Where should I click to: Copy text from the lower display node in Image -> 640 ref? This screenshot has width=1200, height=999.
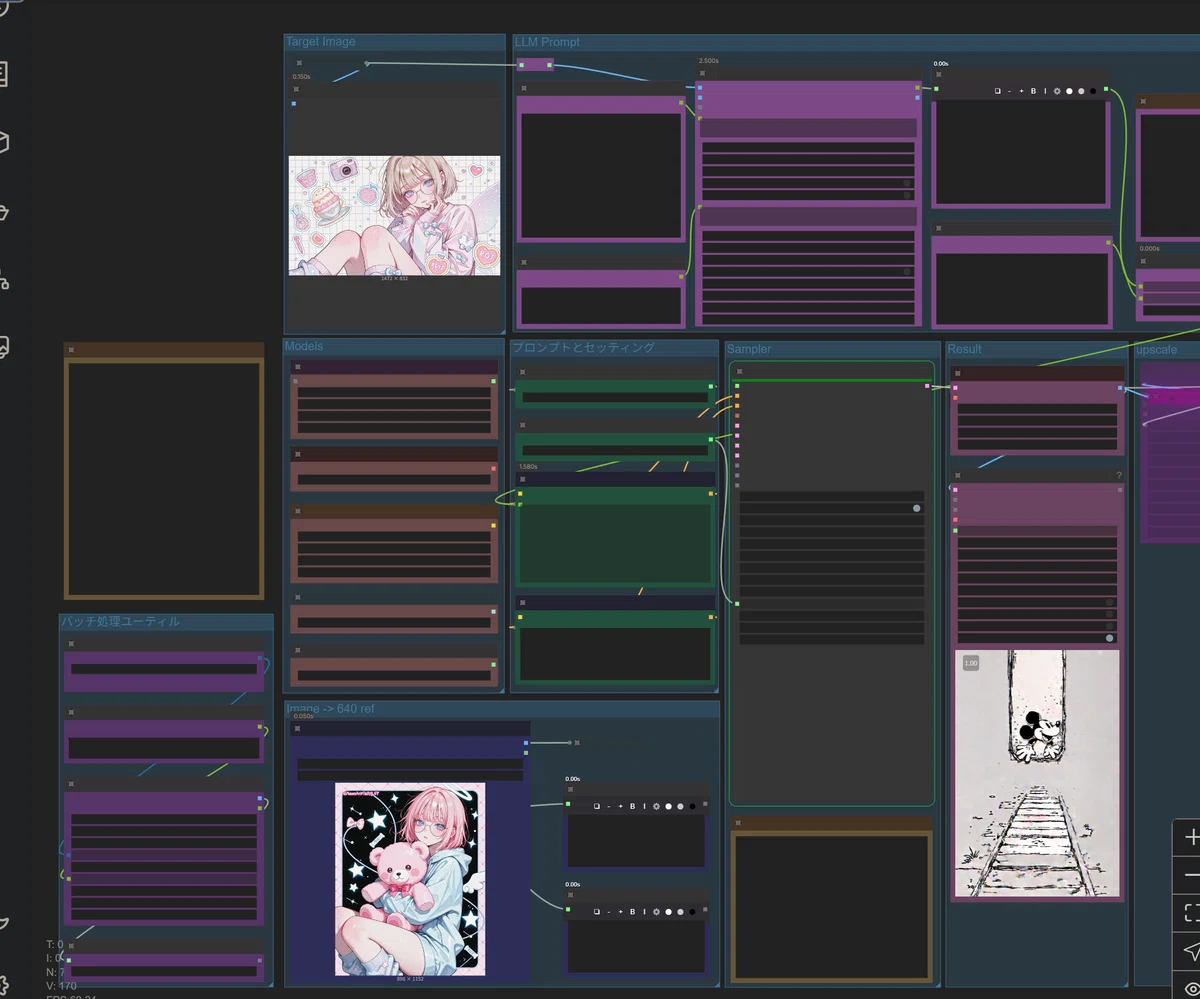[x=596, y=912]
